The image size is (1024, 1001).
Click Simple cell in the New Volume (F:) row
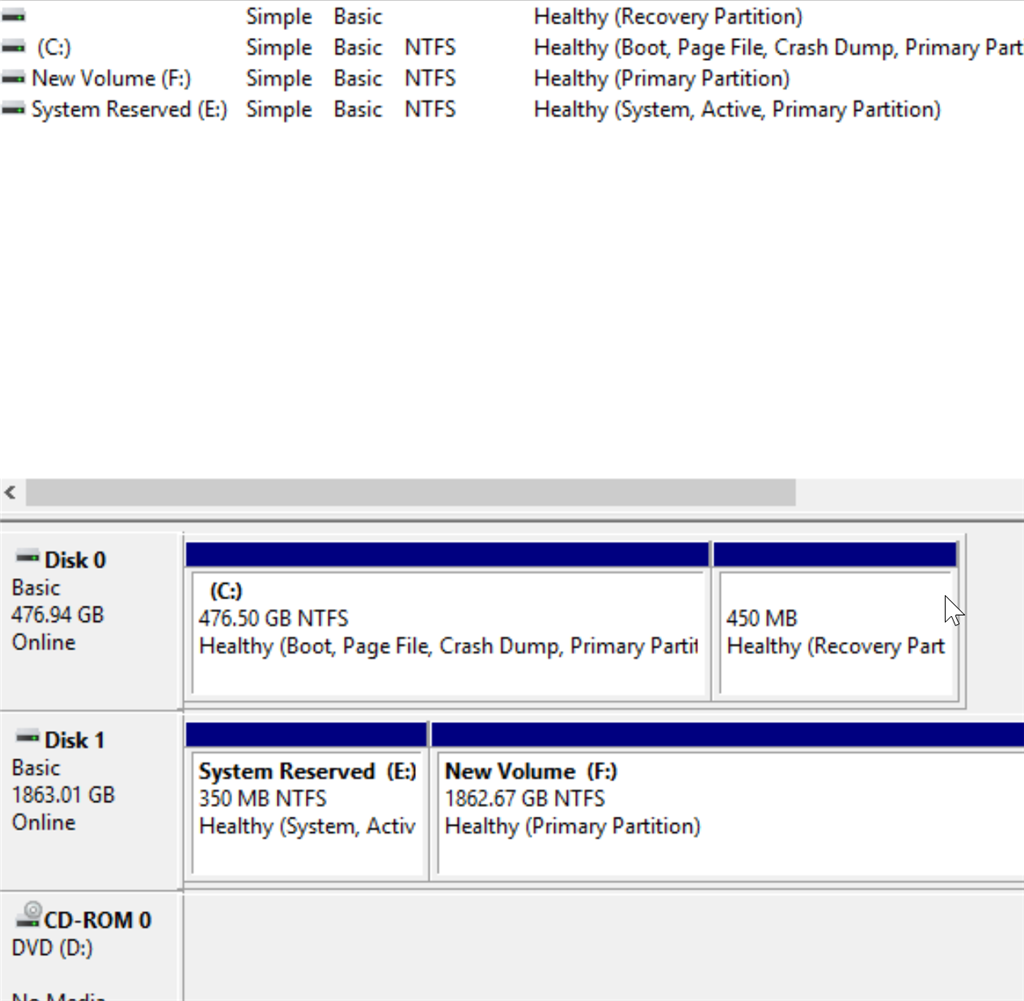tap(279, 78)
